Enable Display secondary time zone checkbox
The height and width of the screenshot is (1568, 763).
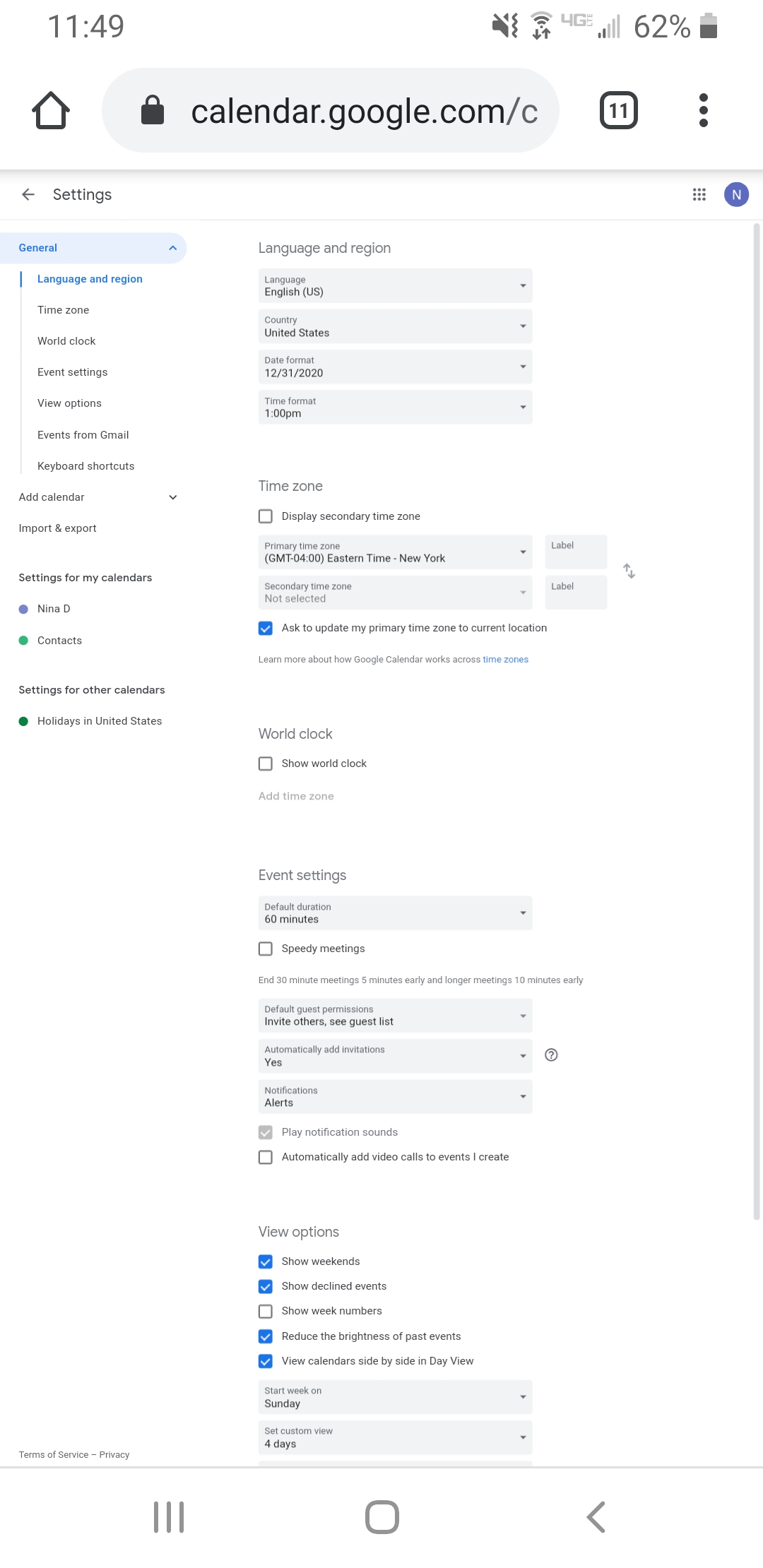(x=266, y=516)
